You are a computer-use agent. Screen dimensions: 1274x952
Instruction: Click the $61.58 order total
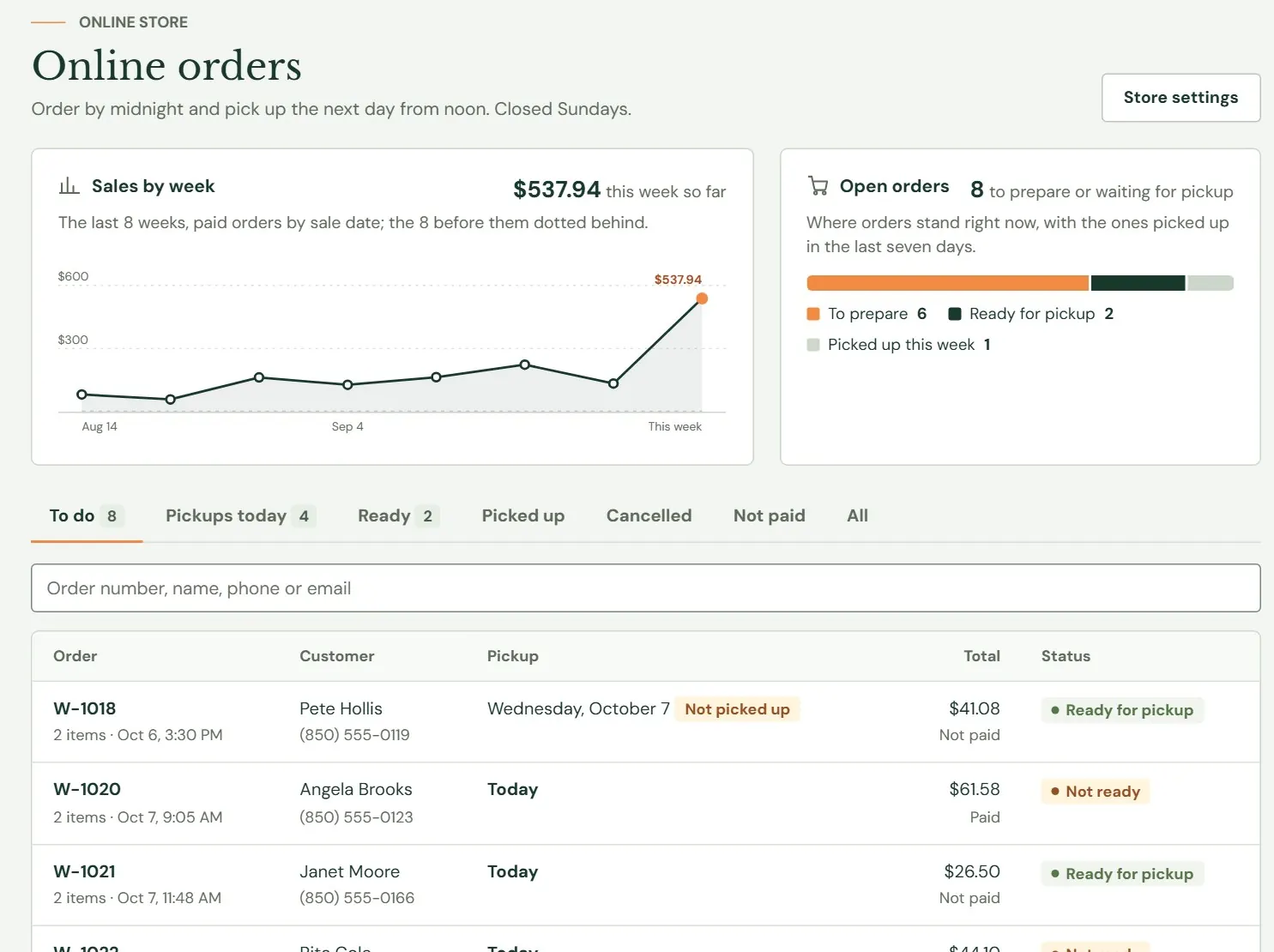975,790
